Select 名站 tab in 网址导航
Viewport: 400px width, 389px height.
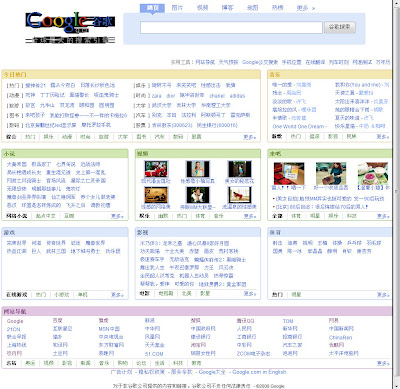[11, 363]
